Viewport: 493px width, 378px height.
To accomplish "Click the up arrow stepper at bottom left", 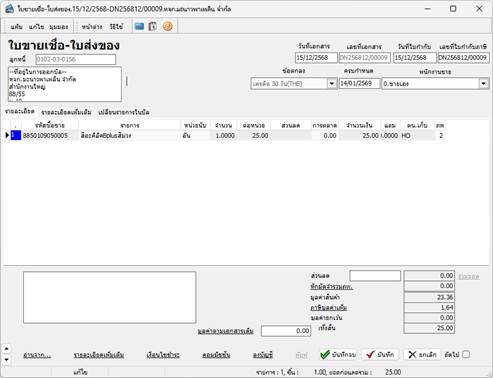I will (x=6, y=349).
